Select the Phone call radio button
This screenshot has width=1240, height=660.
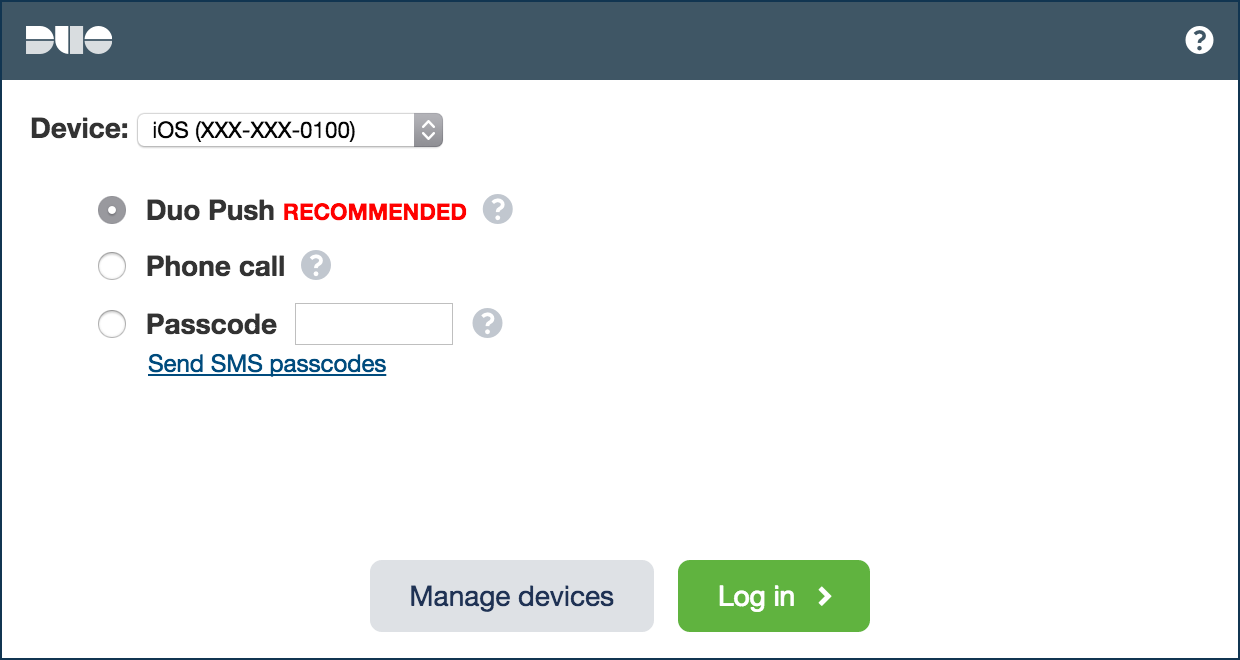coord(112,266)
